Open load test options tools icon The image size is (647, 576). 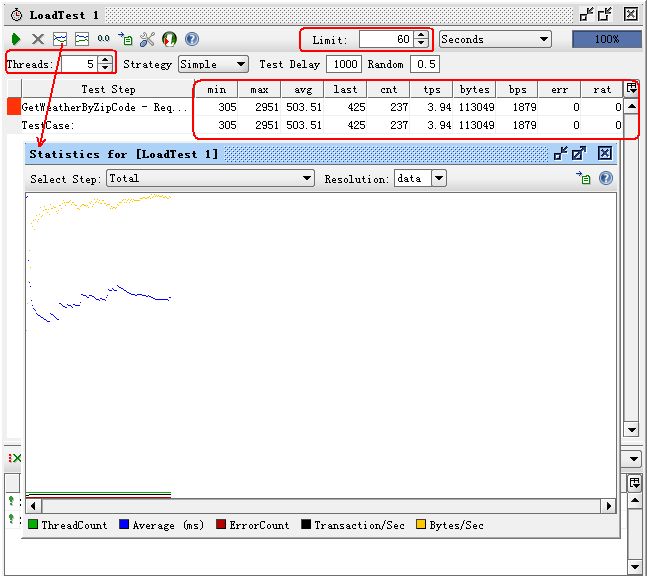click(147, 39)
